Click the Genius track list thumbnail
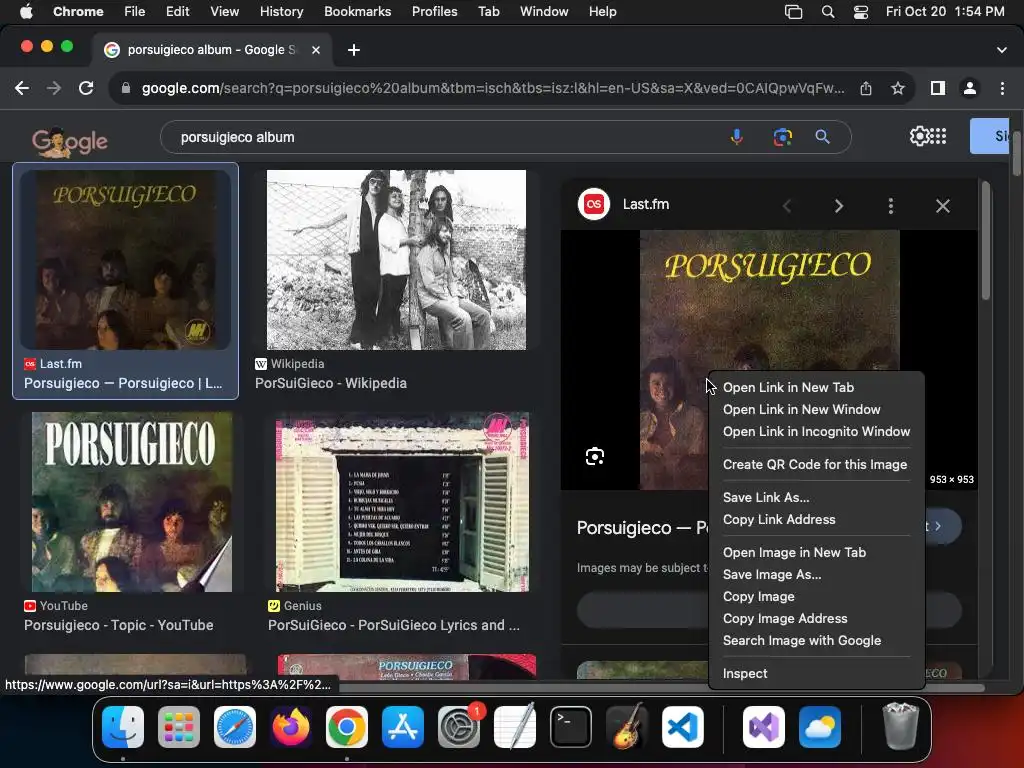1024x768 pixels. pos(402,502)
